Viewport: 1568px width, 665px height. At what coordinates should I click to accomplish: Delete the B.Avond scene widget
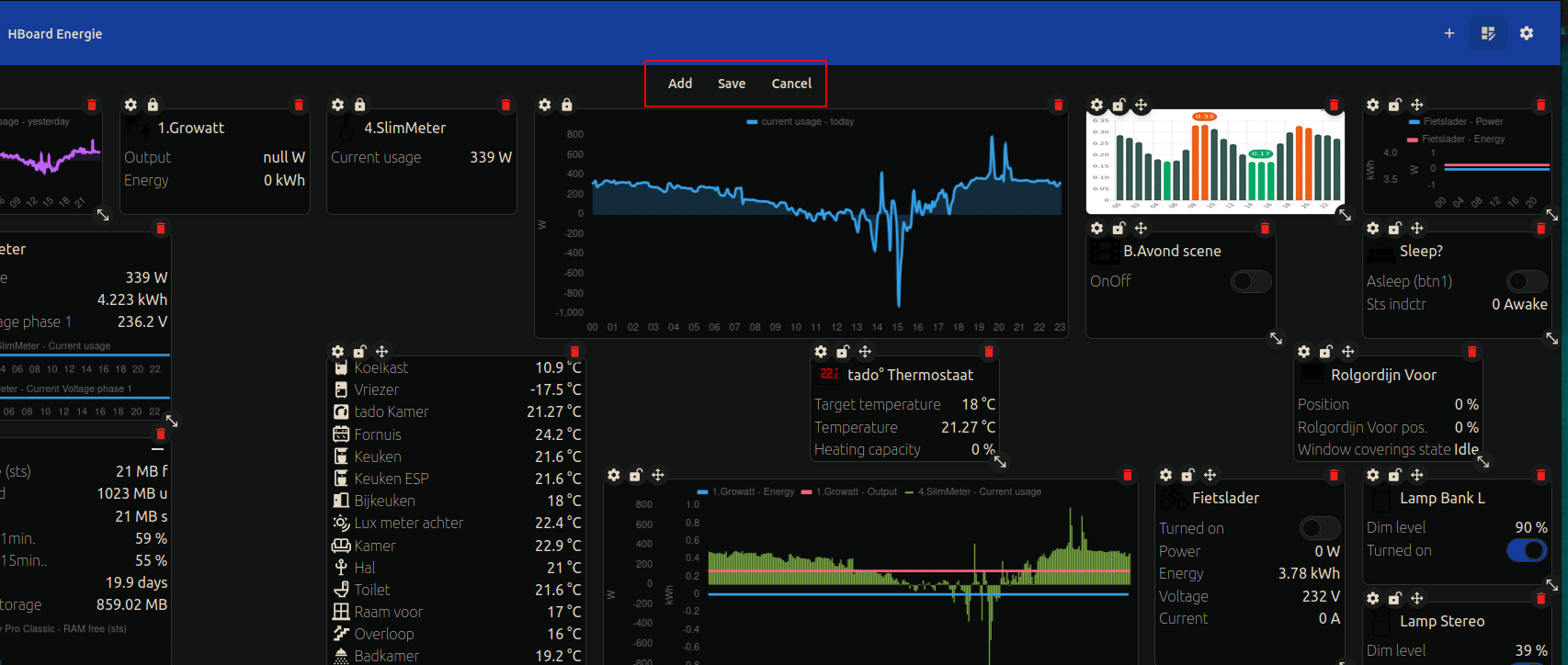1265,228
